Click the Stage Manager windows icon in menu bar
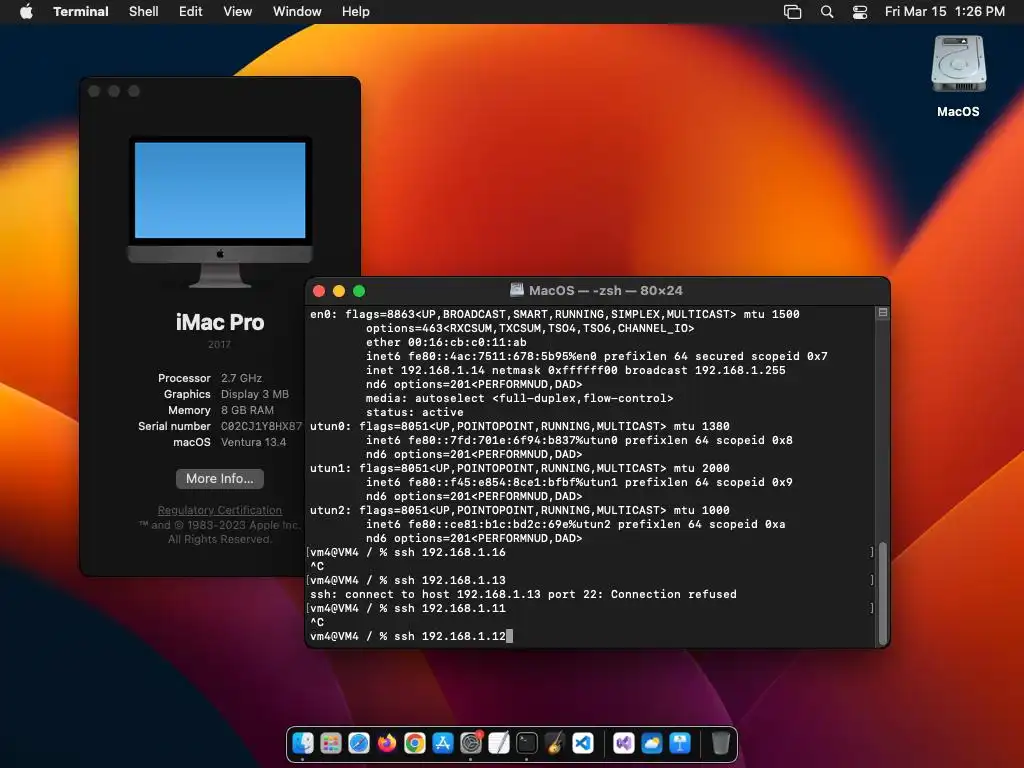Image resolution: width=1024 pixels, height=768 pixels. tap(792, 12)
